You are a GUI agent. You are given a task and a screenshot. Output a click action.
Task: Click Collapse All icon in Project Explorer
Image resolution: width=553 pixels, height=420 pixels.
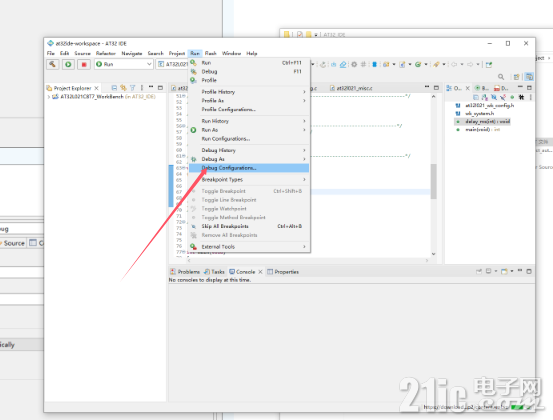click(114, 88)
